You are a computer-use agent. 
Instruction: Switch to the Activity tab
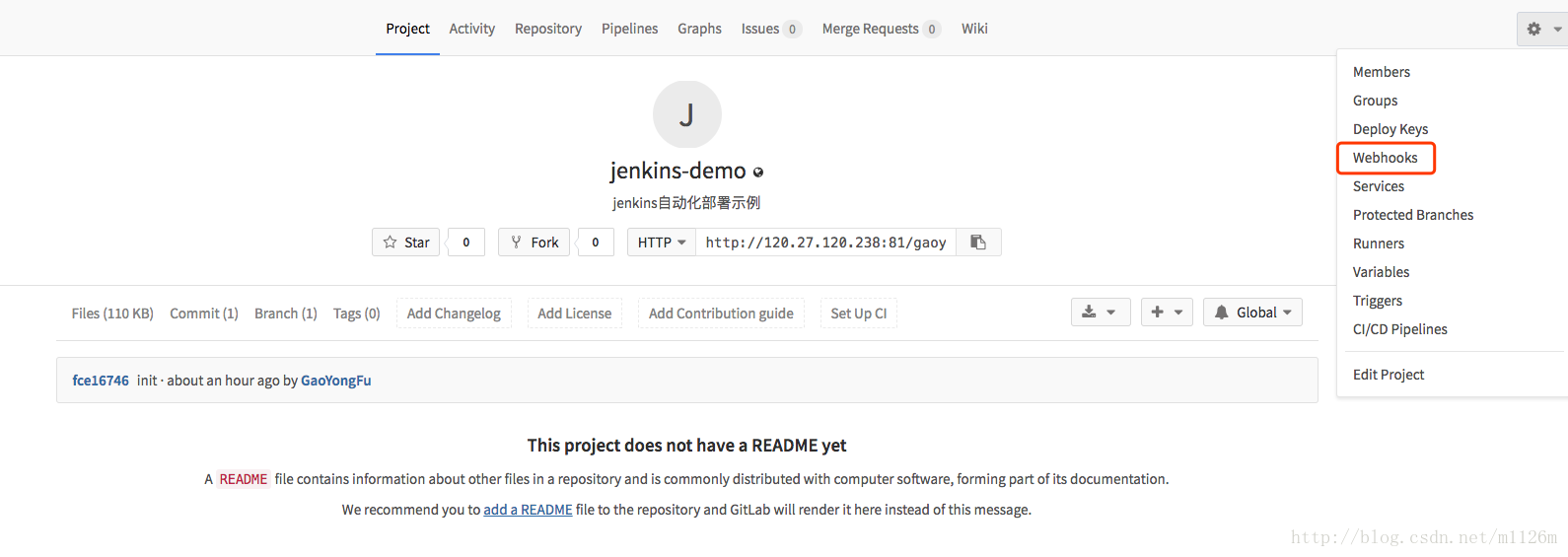472,29
